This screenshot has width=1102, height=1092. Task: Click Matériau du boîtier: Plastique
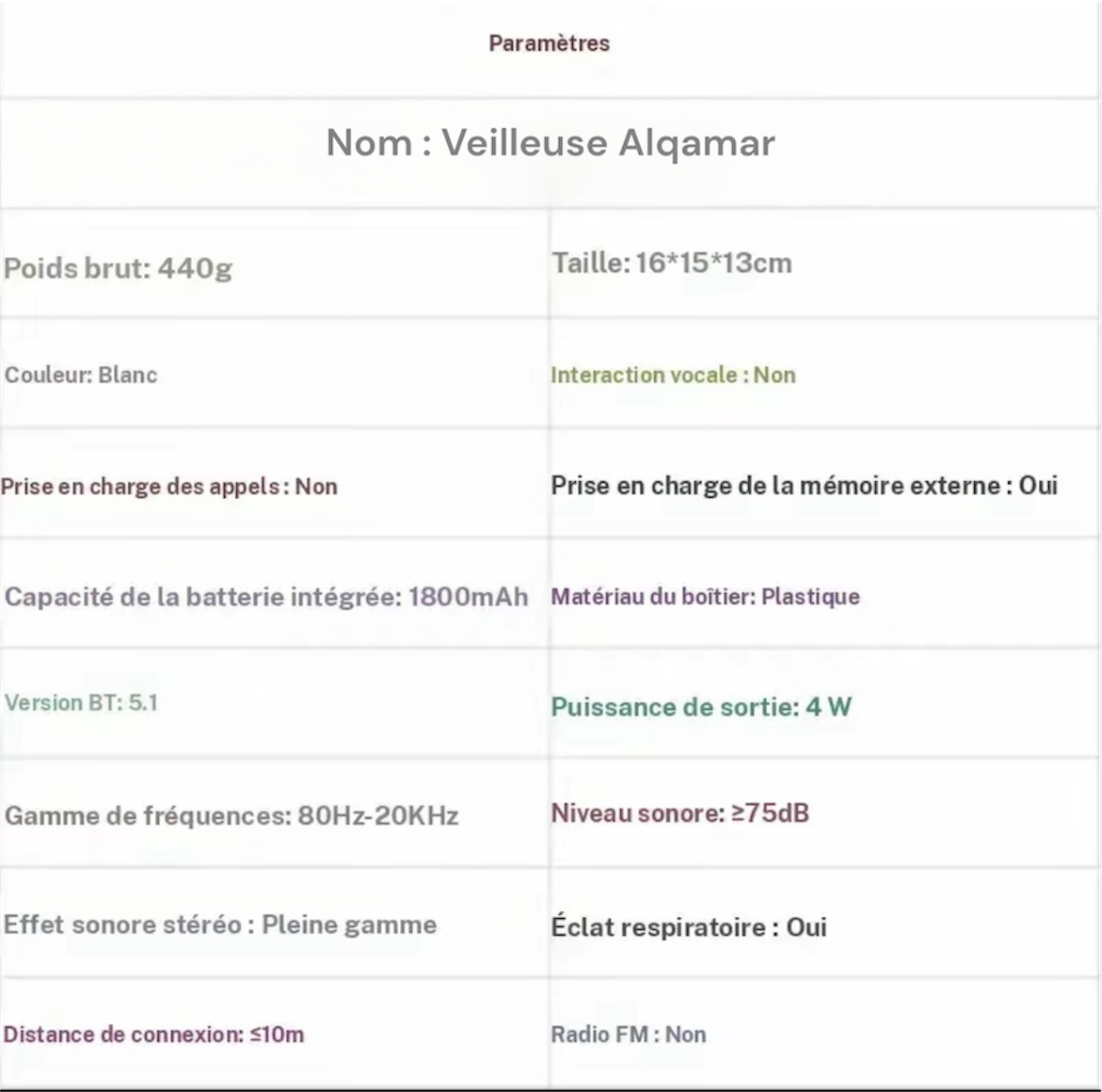pyautogui.click(x=705, y=597)
